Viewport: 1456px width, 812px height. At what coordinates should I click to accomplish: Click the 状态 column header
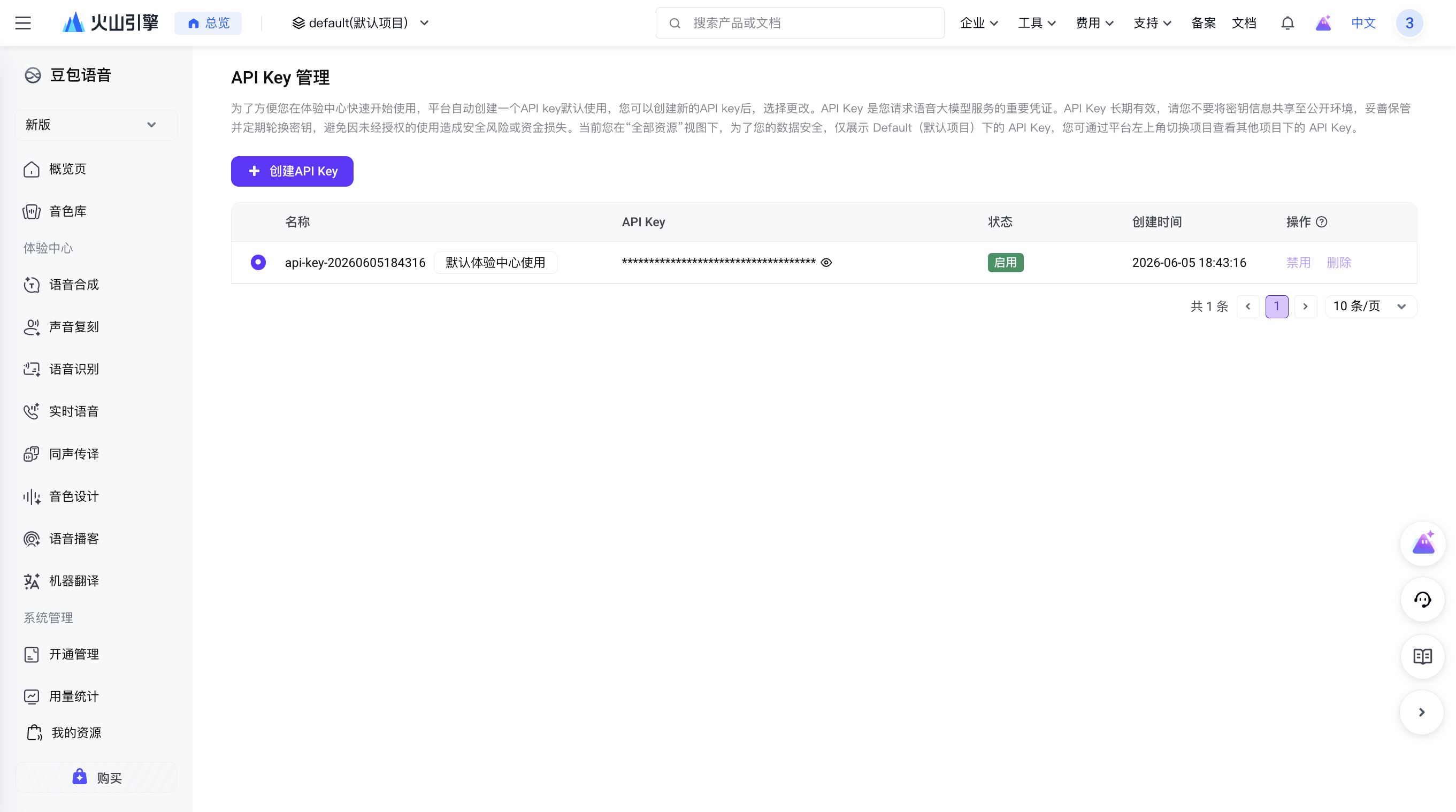1000,222
